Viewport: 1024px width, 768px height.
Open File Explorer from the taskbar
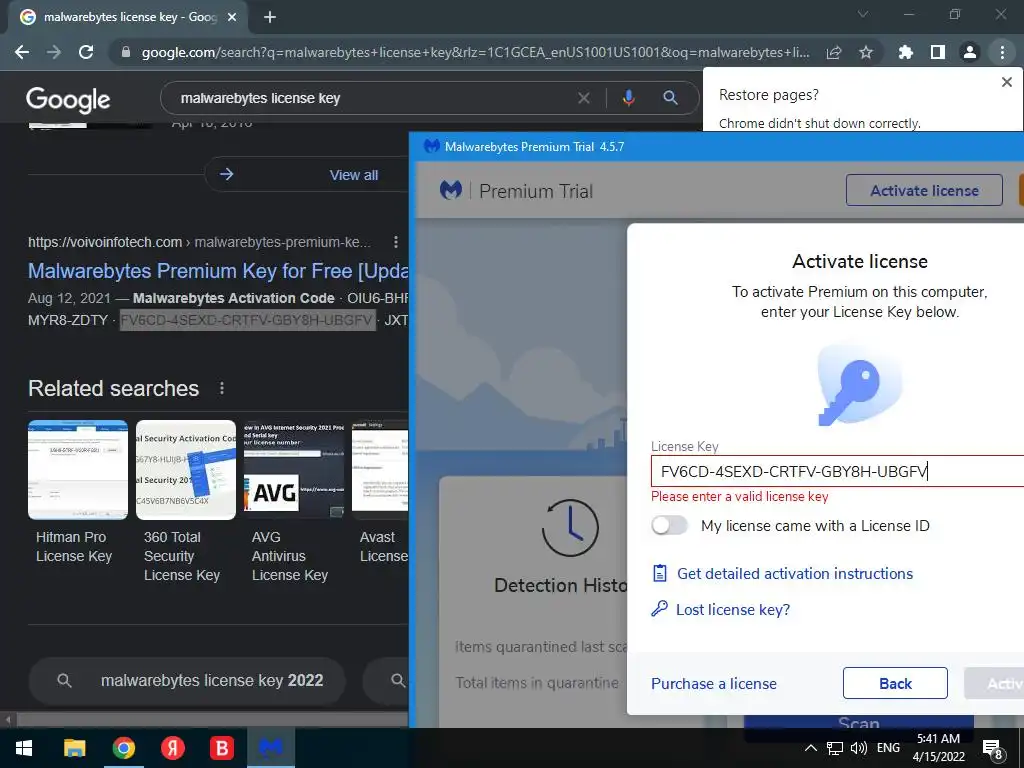pos(74,748)
